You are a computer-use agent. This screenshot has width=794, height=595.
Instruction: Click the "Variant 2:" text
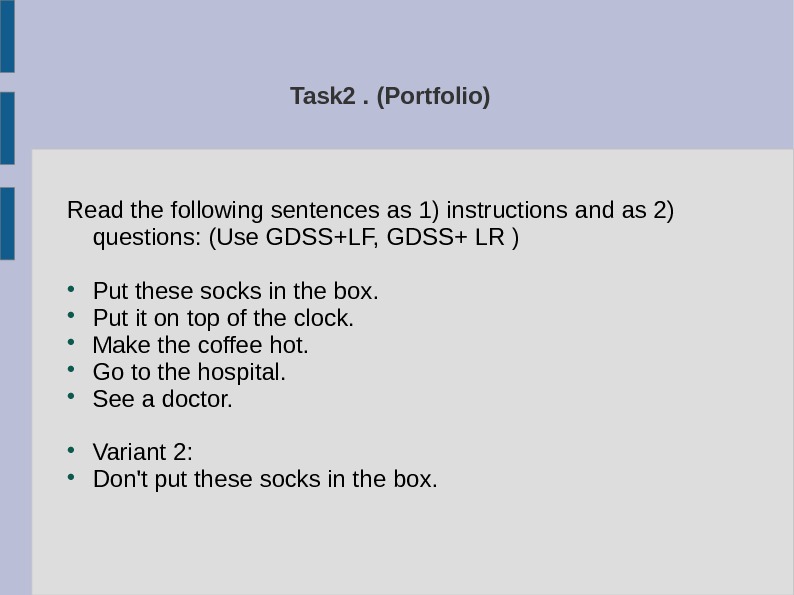click(142, 452)
